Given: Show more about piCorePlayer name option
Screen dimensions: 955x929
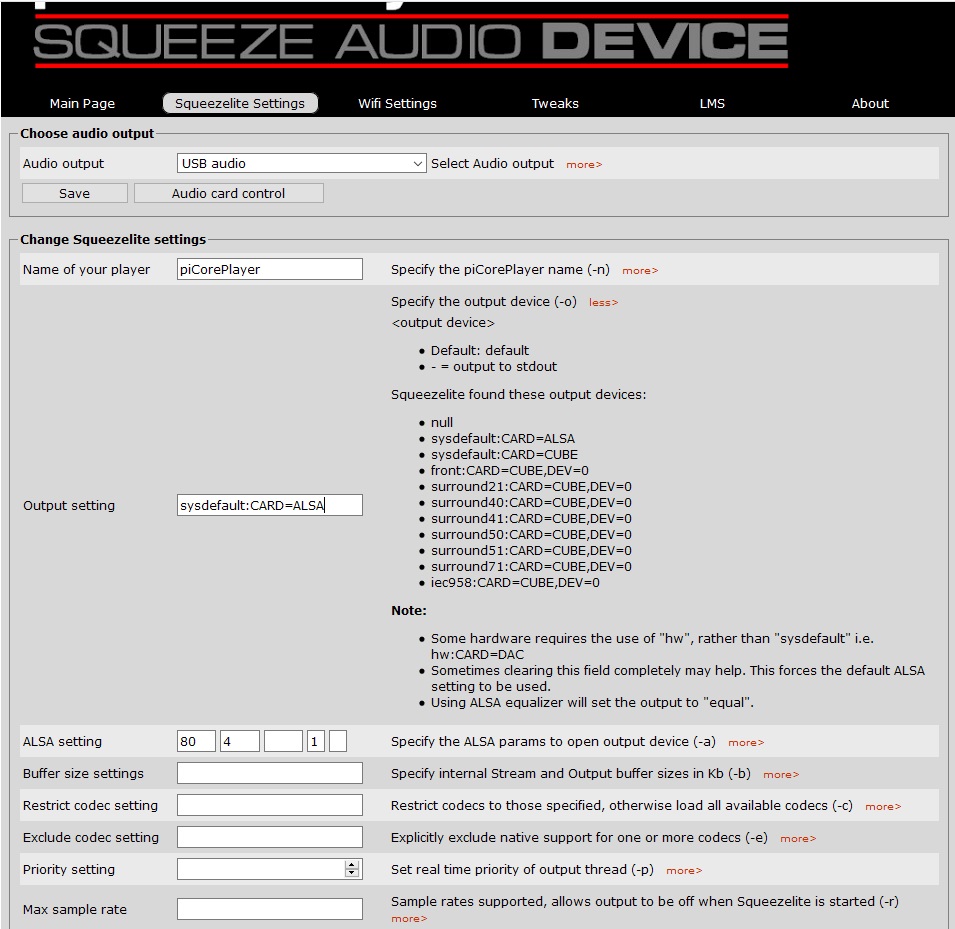Looking at the screenshot, I should pos(640,270).
